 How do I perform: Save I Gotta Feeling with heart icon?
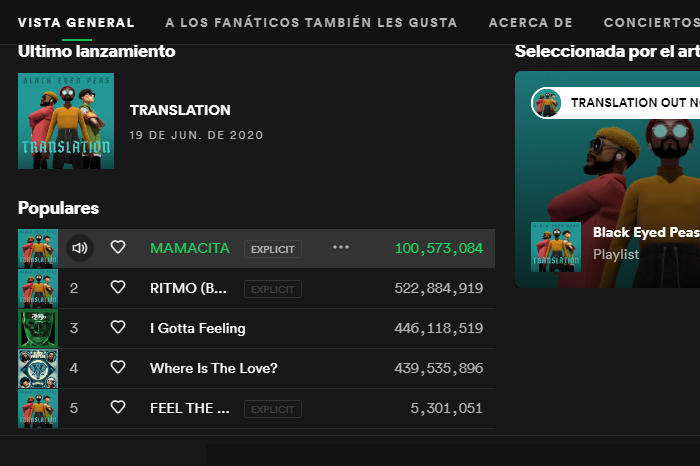coord(118,328)
